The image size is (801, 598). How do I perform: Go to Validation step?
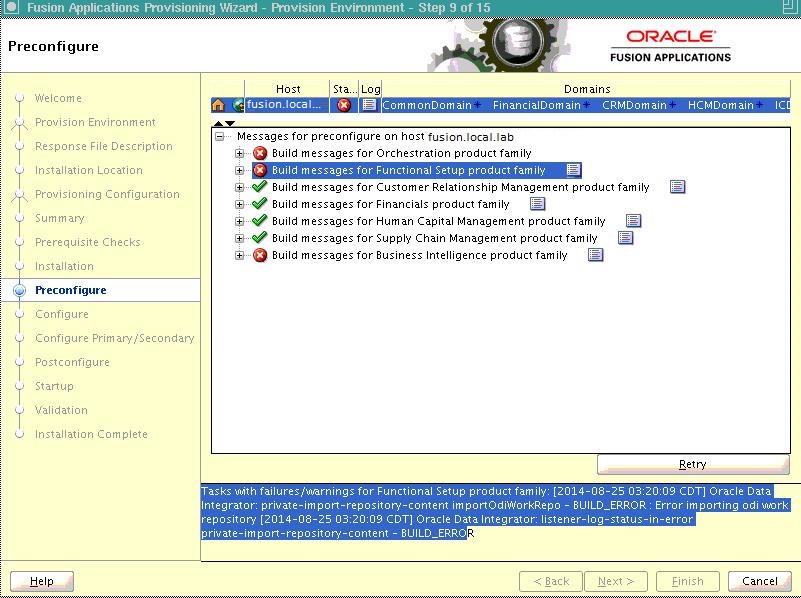point(61,410)
